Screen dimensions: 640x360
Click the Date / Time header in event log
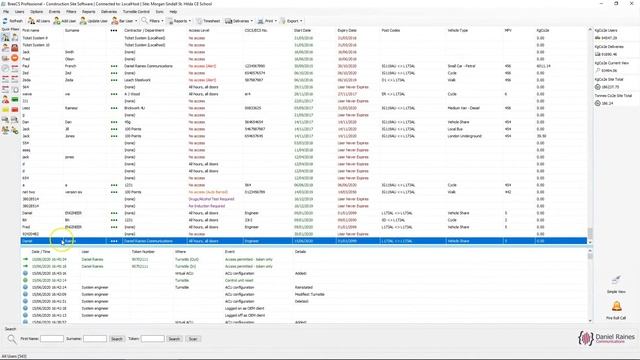(41, 252)
